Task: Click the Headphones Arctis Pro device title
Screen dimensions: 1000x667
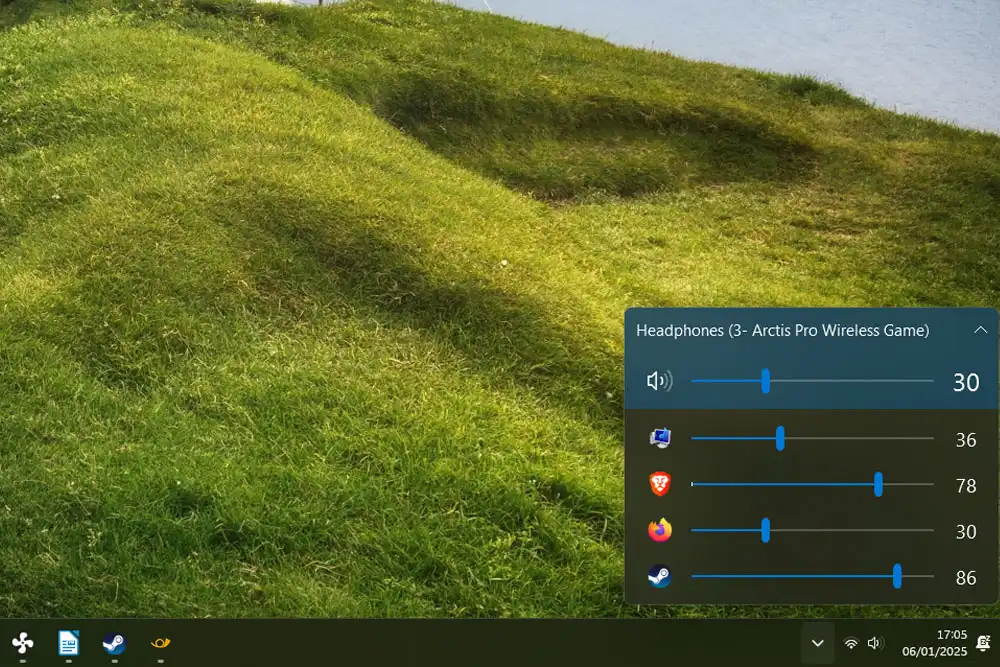Action: (782, 330)
